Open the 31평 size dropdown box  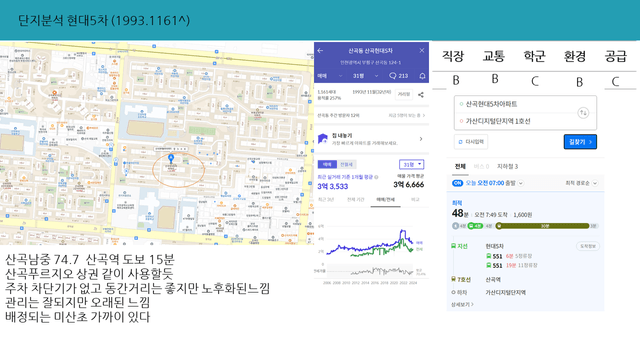411,164
